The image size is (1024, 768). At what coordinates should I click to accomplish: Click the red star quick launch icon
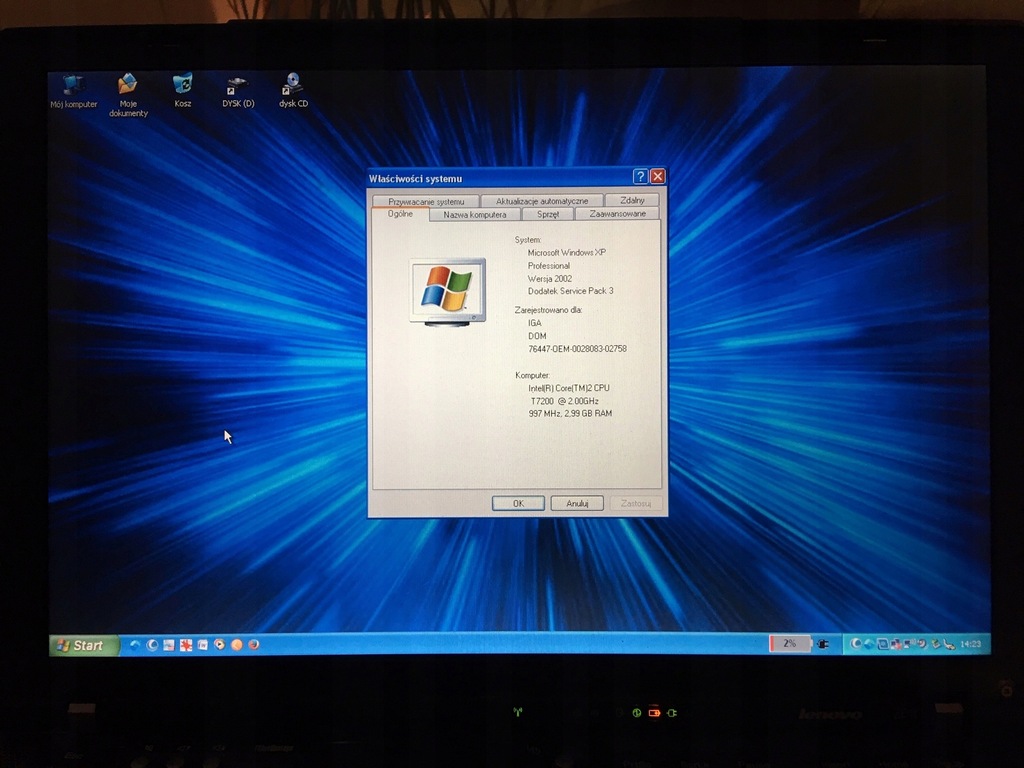186,645
